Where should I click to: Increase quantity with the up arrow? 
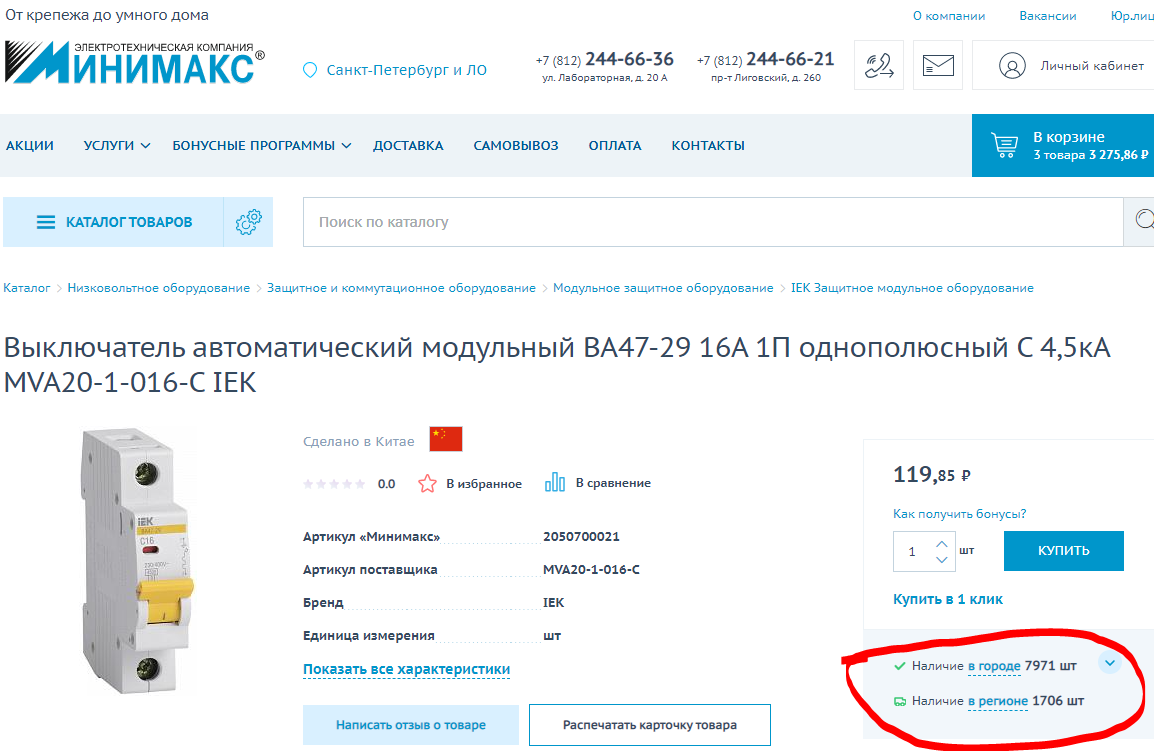(941, 543)
